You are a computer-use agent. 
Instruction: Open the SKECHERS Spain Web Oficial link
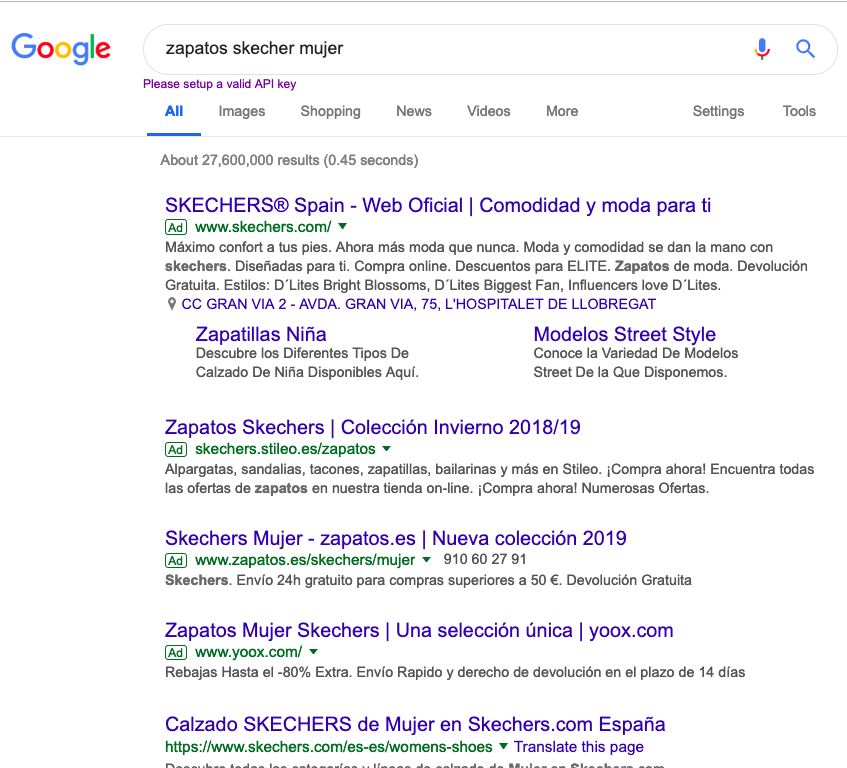coord(438,205)
